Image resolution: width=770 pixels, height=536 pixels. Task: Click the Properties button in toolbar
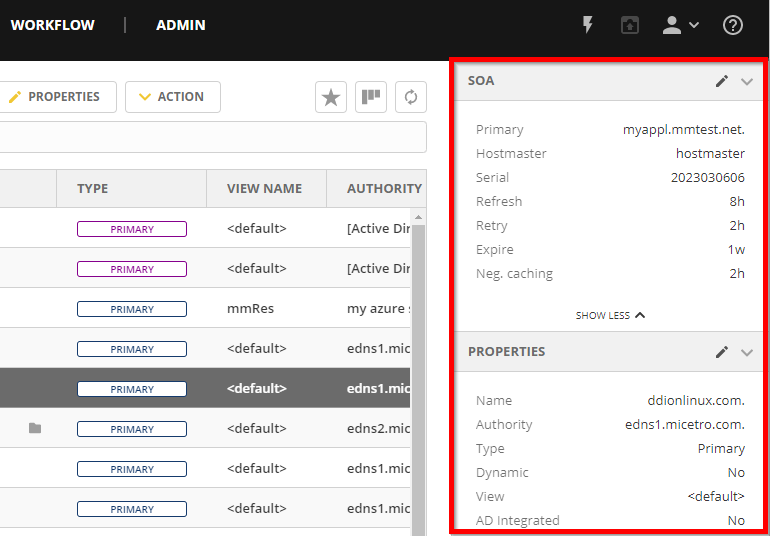(x=56, y=97)
